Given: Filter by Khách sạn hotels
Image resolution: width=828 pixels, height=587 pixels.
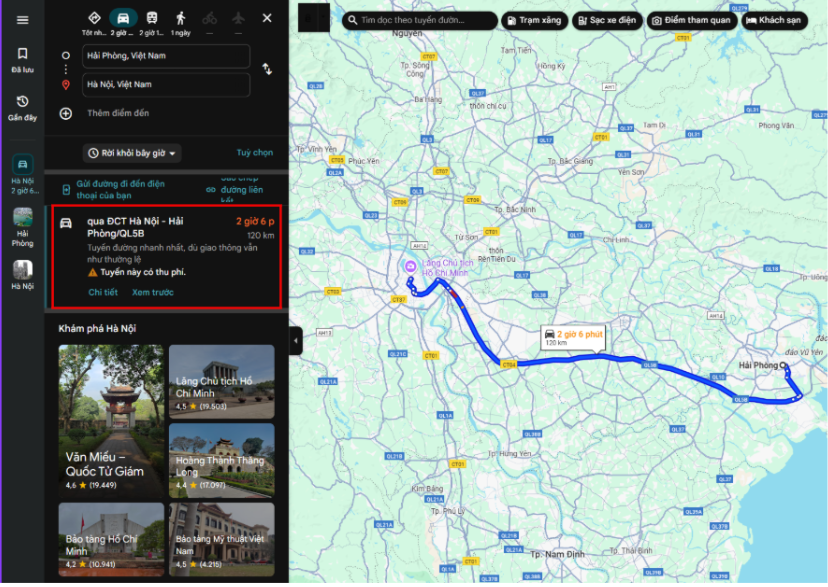Looking at the screenshot, I should click(x=774, y=20).
